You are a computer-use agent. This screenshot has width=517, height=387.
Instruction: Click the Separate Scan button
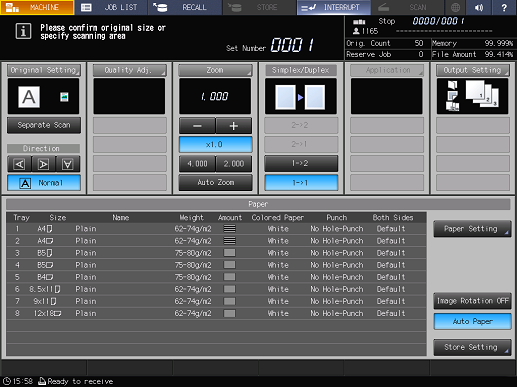pyautogui.click(x=44, y=125)
